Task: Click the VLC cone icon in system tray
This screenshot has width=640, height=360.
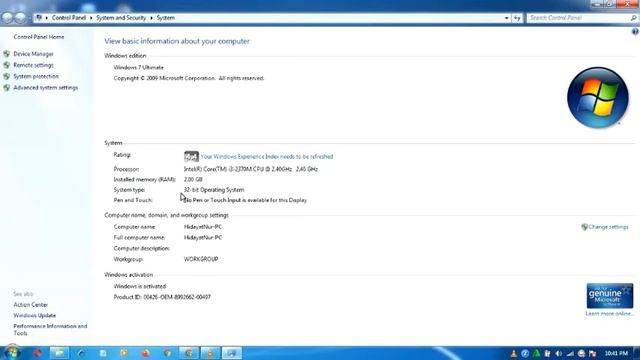Action: [514, 353]
